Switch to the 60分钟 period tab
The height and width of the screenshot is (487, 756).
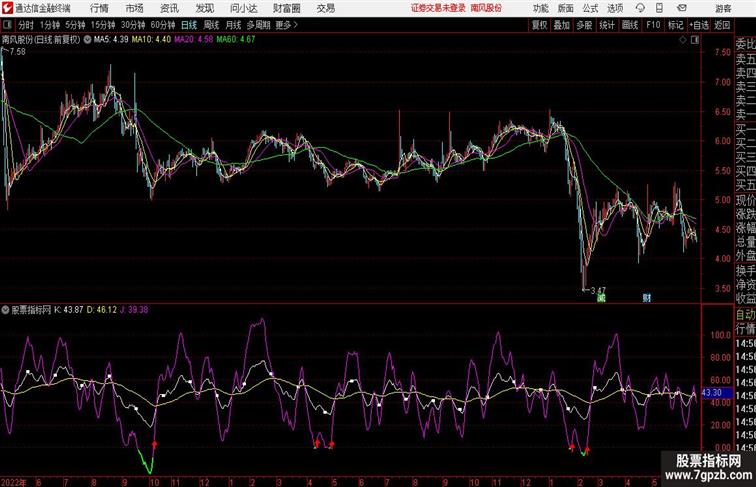pyautogui.click(x=163, y=25)
